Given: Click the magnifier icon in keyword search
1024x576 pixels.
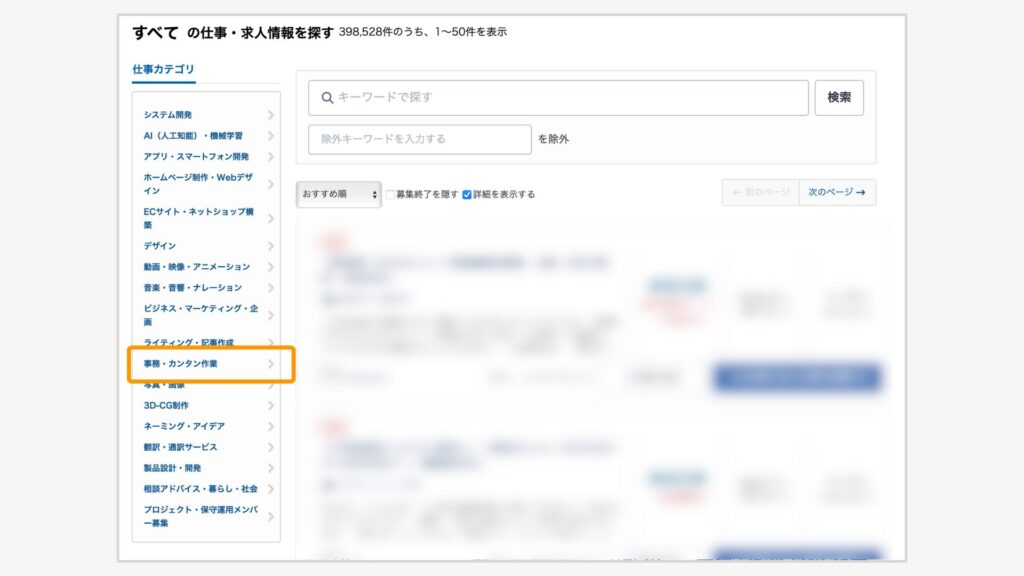Looking at the screenshot, I should click(327, 98).
